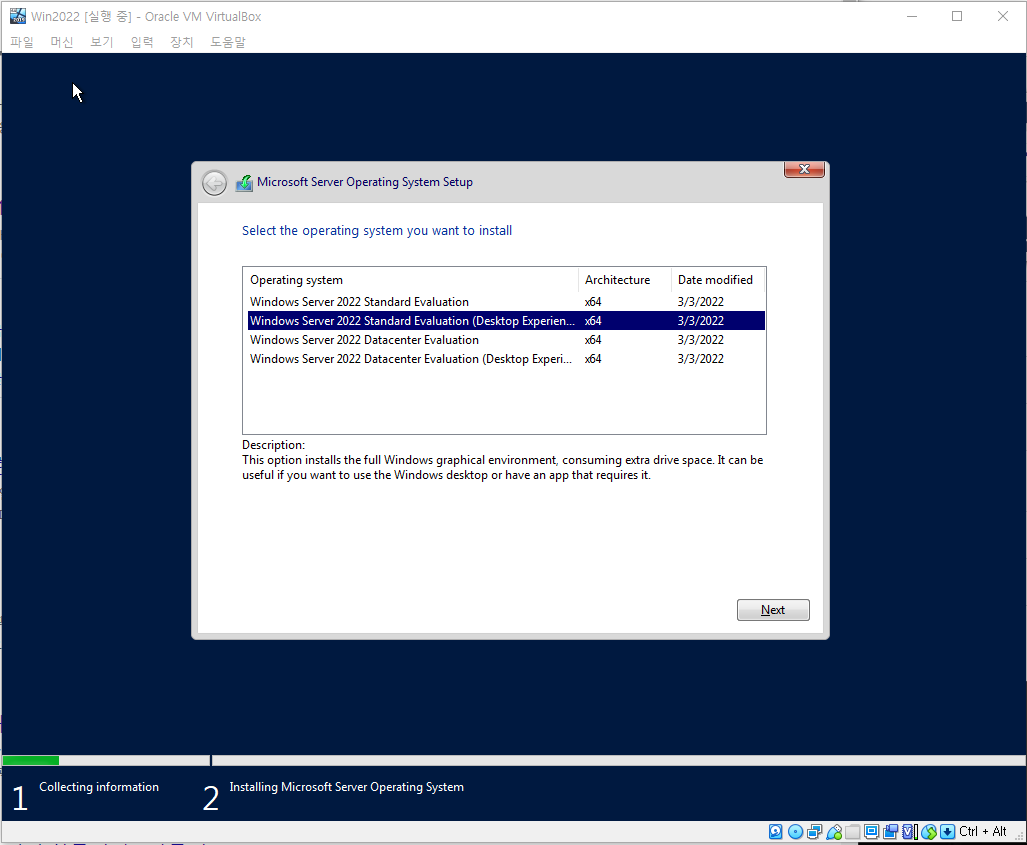Select Standard Evaluation (Desktop Experience) row
This screenshot has height=845, width=1027.
[x=506, y=321]
